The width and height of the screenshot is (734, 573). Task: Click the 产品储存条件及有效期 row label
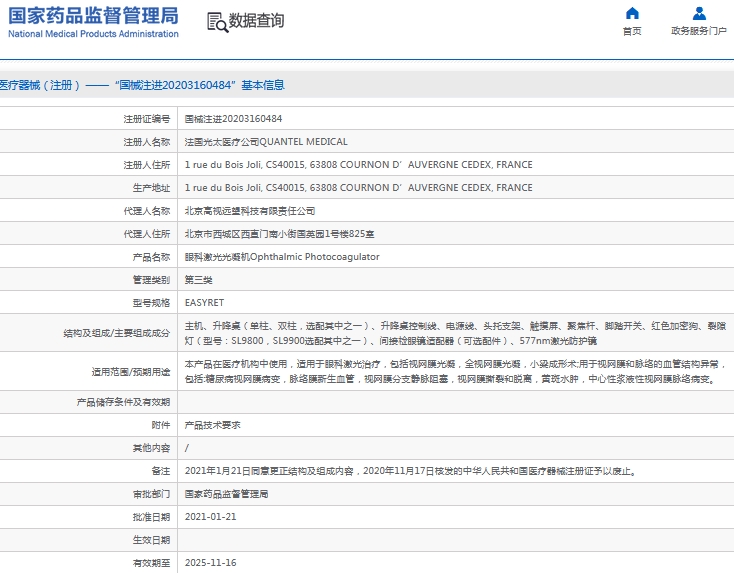[123, 402]
